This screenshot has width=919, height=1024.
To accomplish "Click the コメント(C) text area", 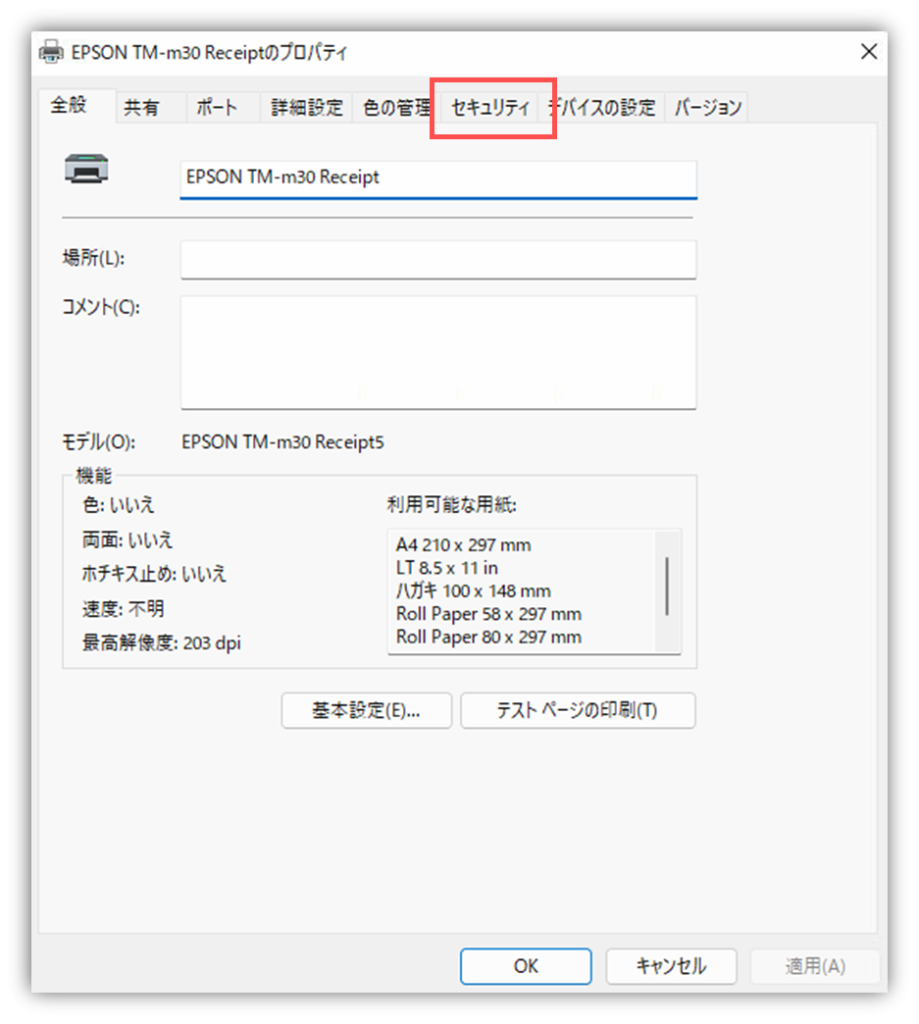I will pos(438,352).
